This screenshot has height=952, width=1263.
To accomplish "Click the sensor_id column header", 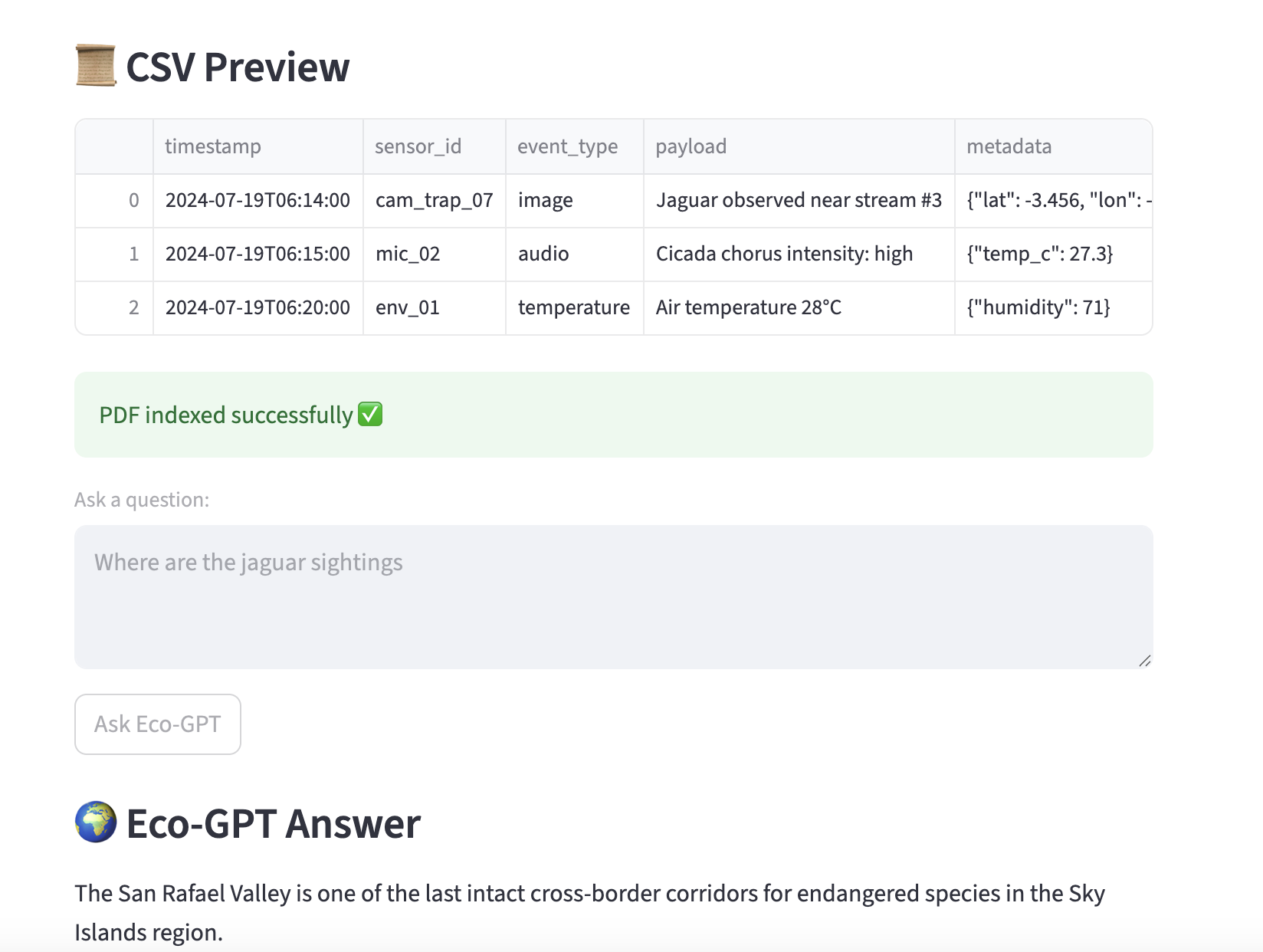I will 418,146.
